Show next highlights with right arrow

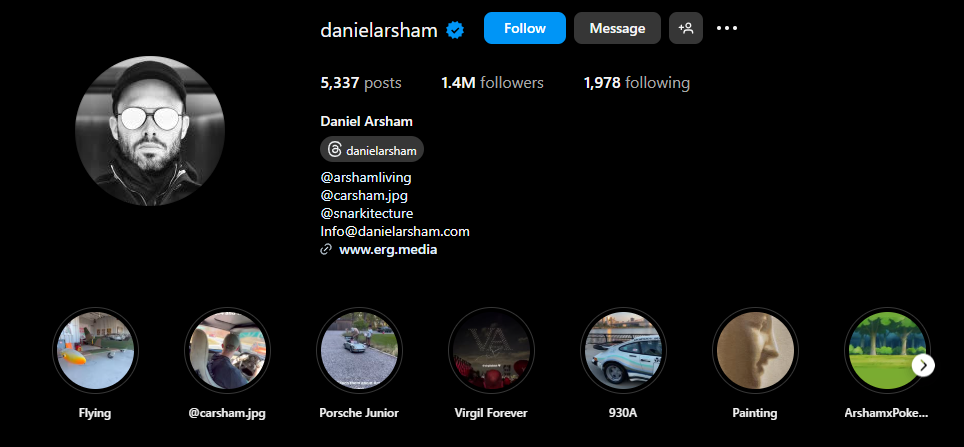pyautogui.click(x=923, y=366)
